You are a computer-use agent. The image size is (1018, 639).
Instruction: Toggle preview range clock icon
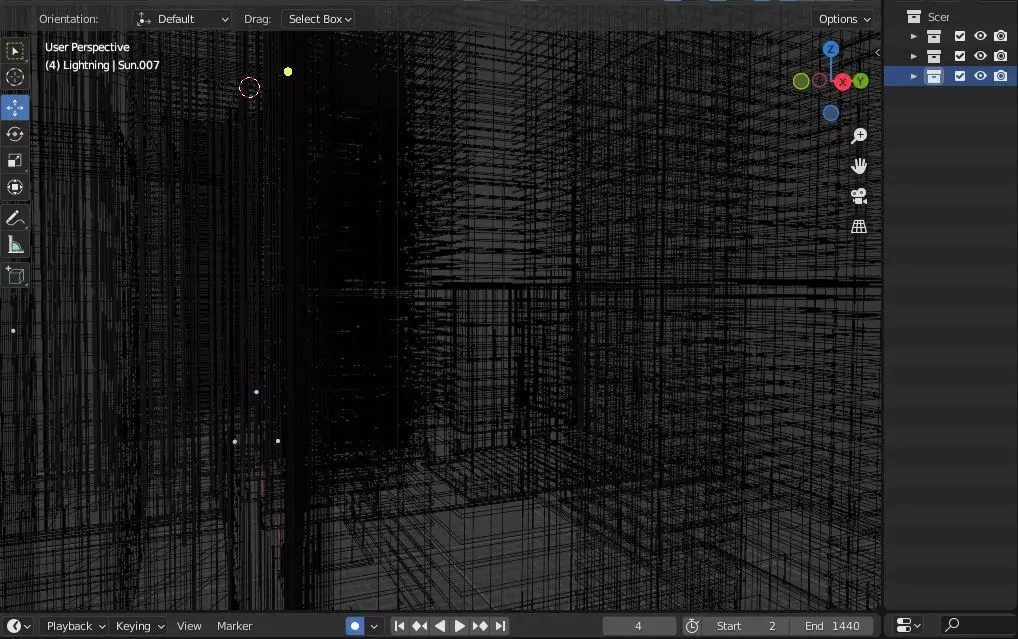pos(692,626)
